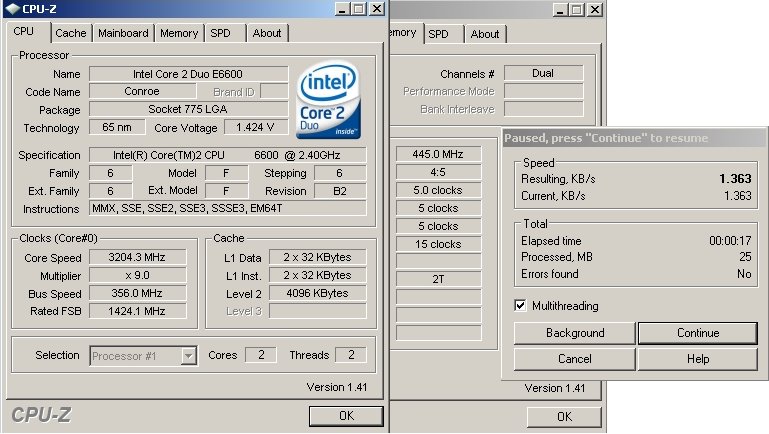The image size is (769, 434).
Task: Click the Continue button
Action: pyautogui.click(x=698, y=333)
